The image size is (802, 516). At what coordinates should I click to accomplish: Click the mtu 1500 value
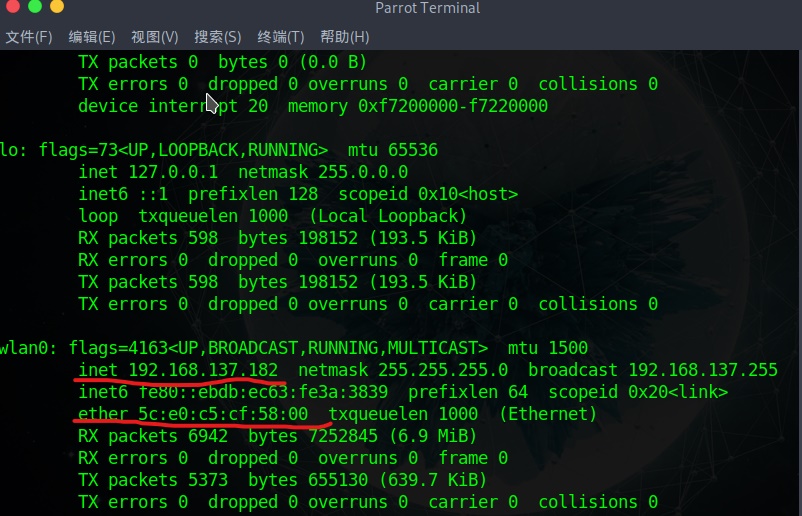548,348
